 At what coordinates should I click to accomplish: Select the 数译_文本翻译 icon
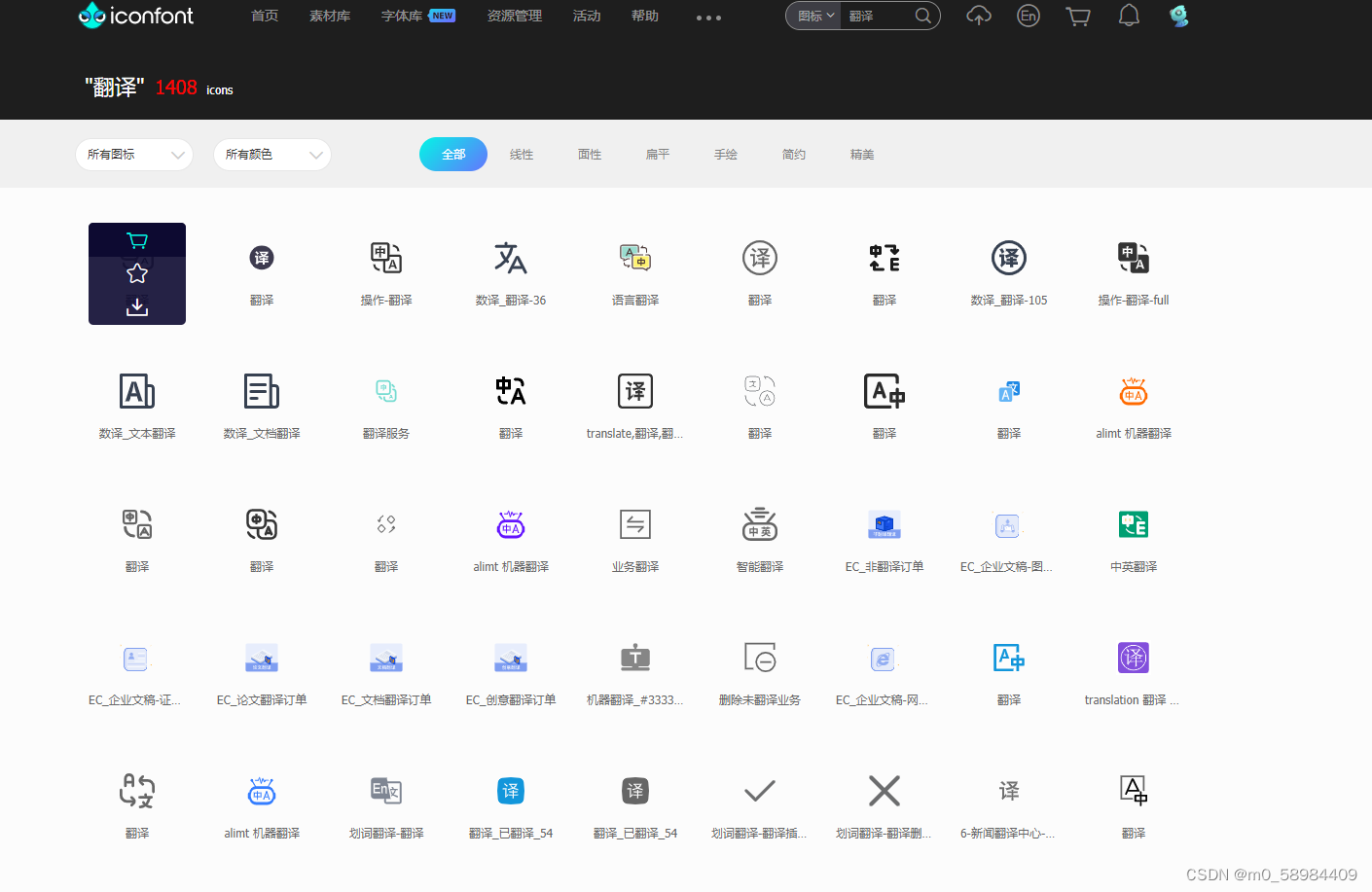pyautogui.click(x=137, y=391)
